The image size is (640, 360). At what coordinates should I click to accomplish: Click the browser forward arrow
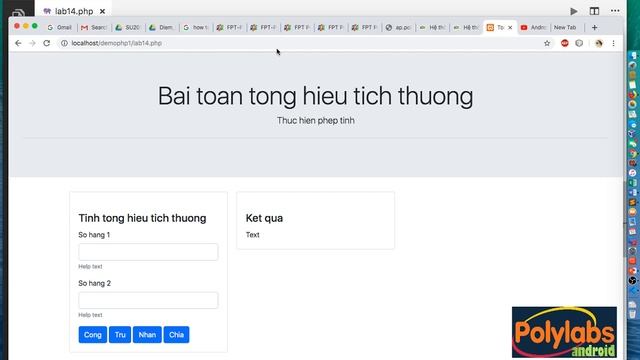32,43
